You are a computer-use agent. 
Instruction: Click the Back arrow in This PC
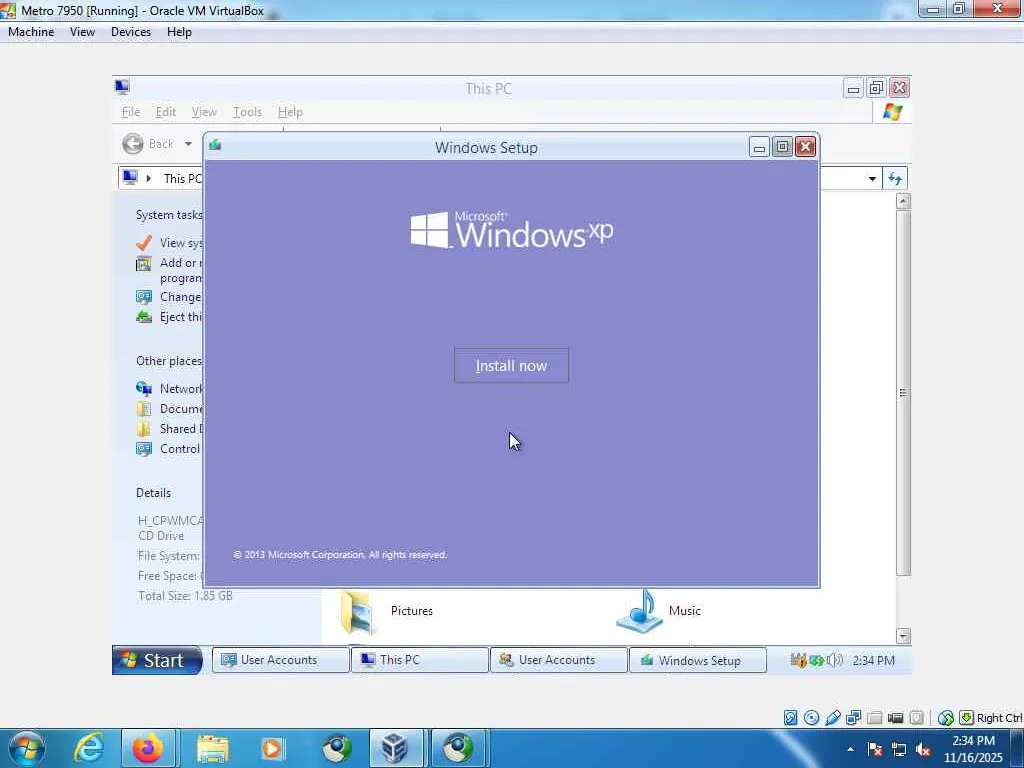133,144
